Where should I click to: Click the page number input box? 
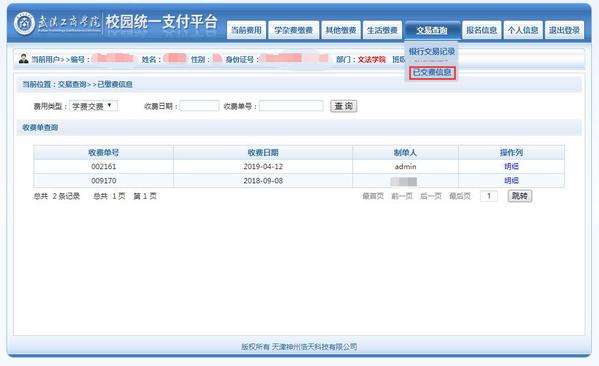[x=489, y=196]
